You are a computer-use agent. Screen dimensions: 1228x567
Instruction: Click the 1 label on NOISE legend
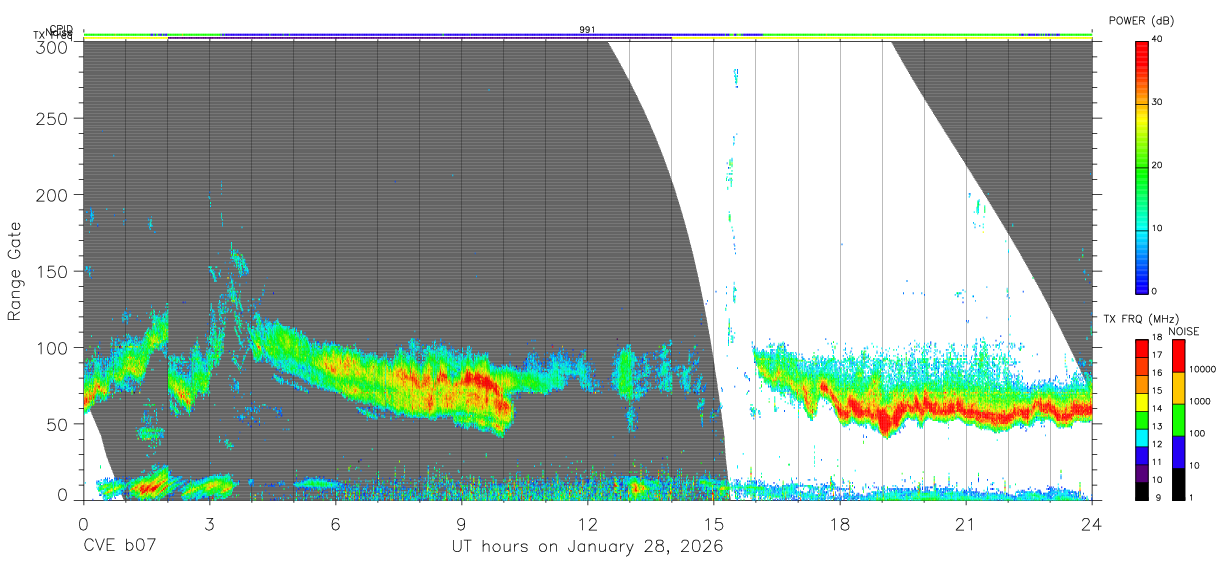tap(1191, 498)
